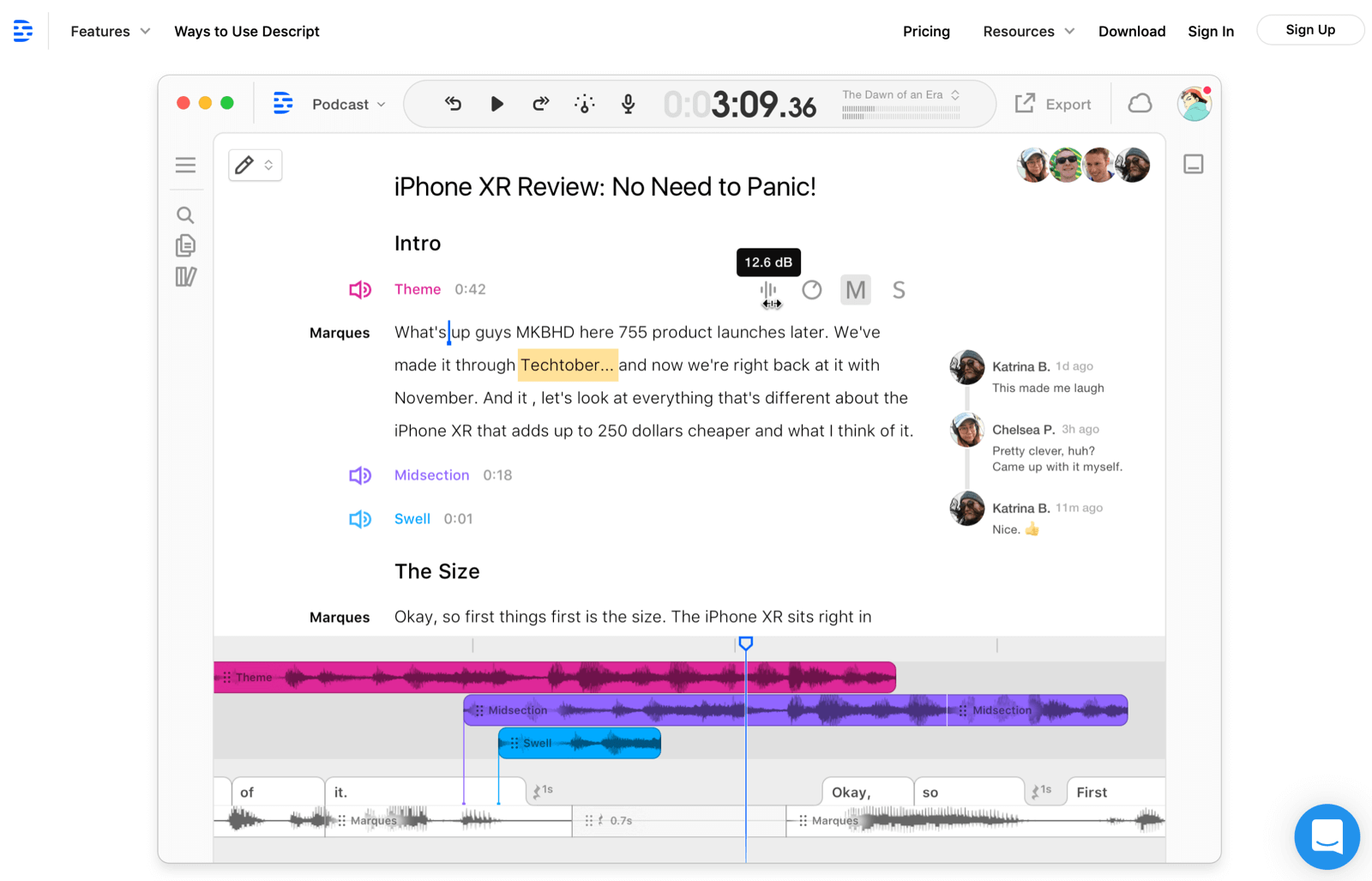Click the Theme clip label in script

click(418, 290)
